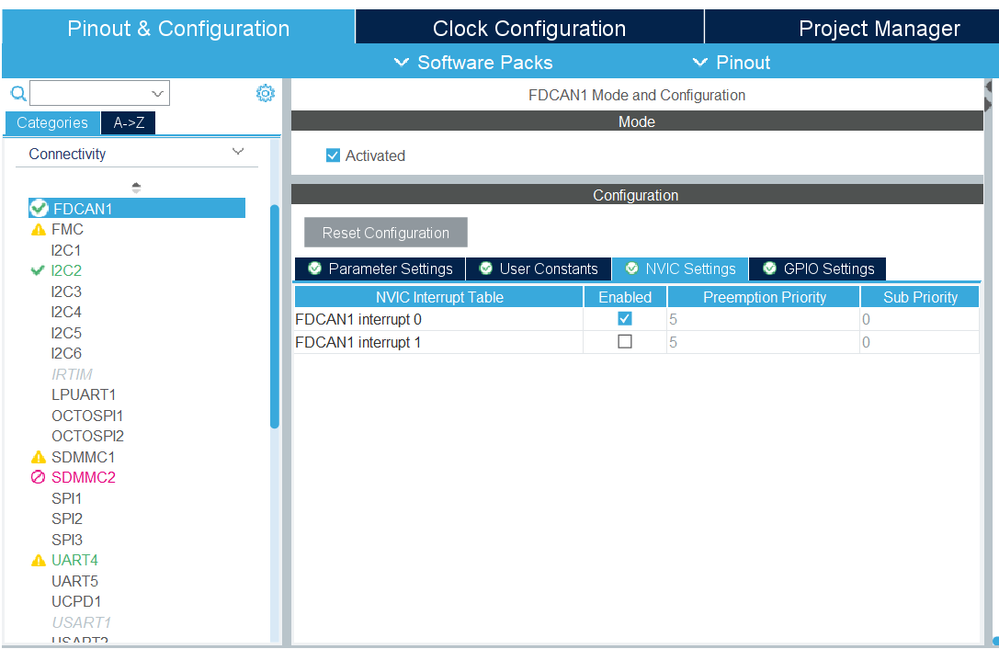Select SPI2 in the peripheral list
The image size is (999, 651).
[67, 519]
